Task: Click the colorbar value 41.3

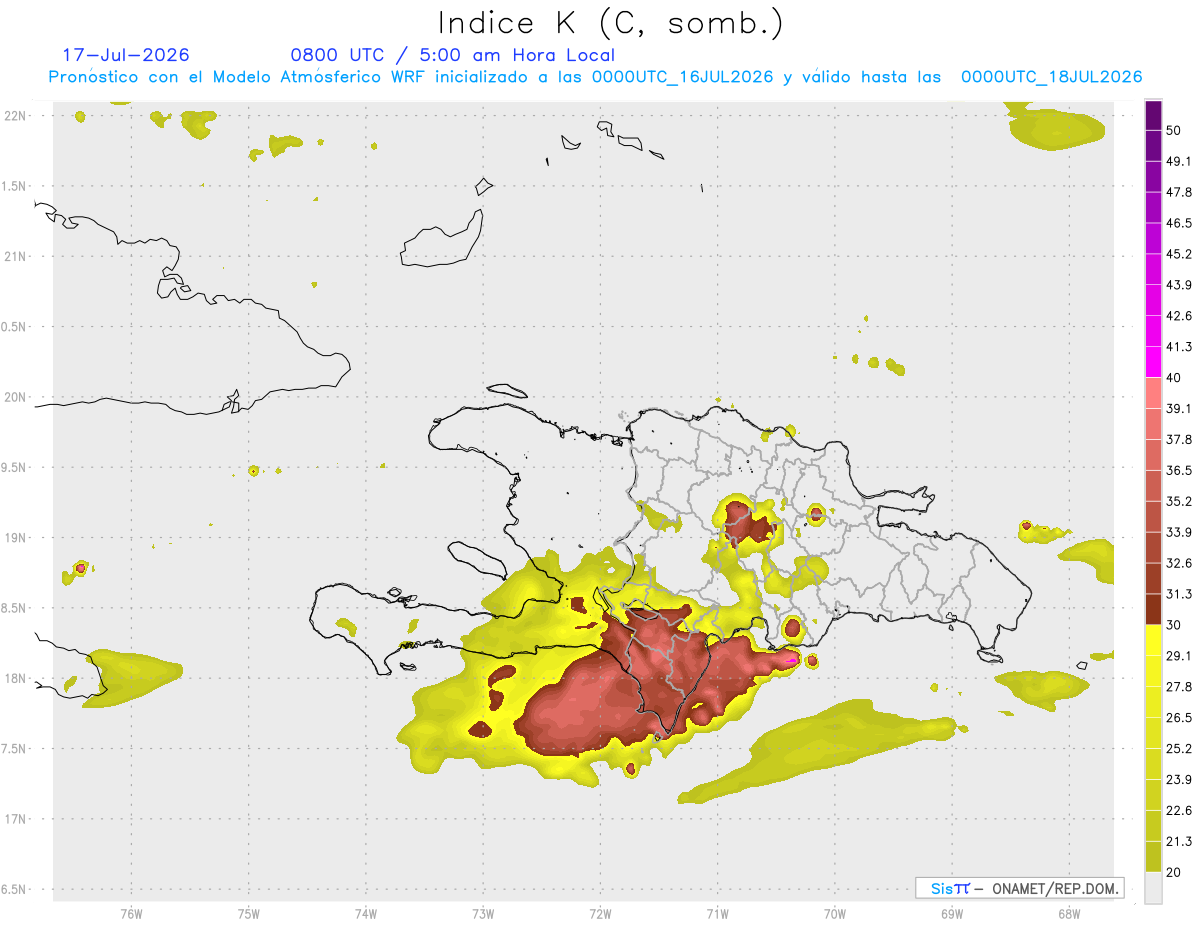Action: click(x=1179, y=347)
